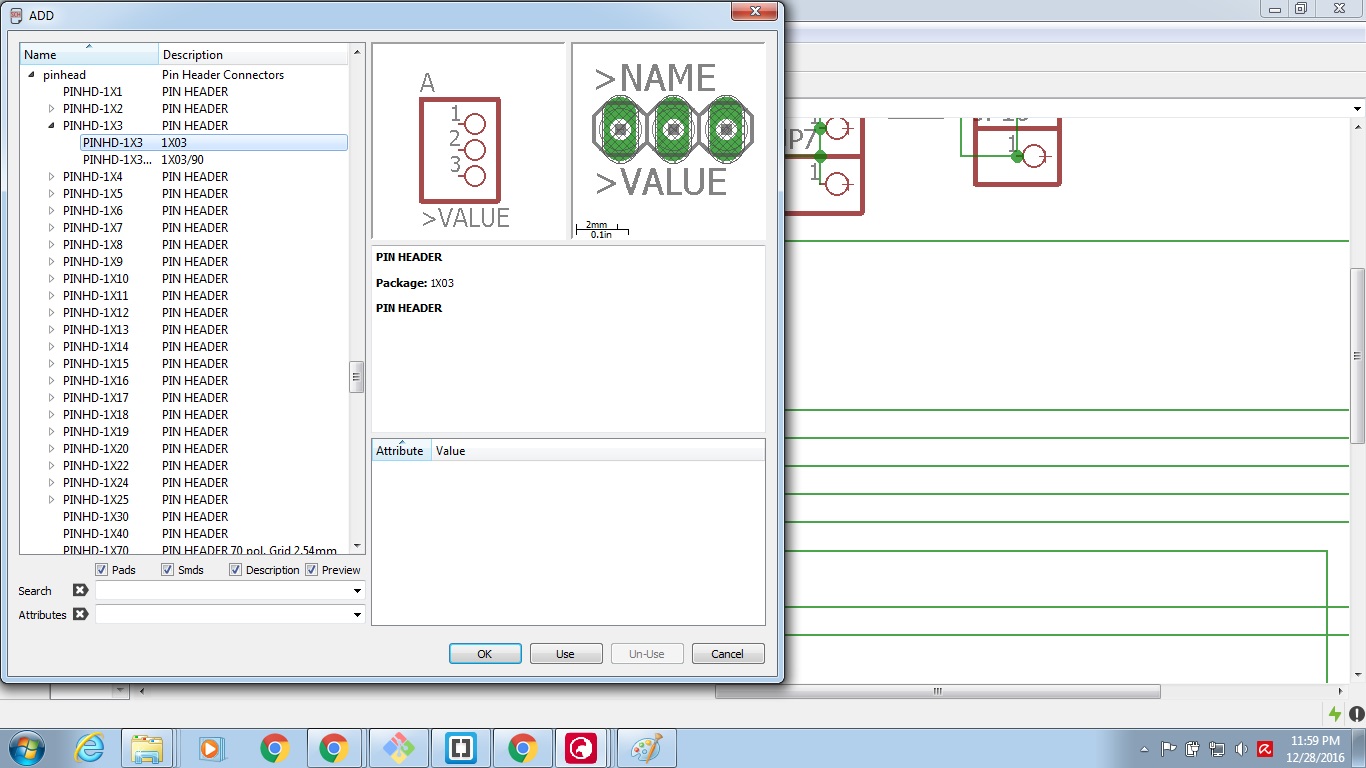Click the library list scroll-down arrow

click(357, 547)
